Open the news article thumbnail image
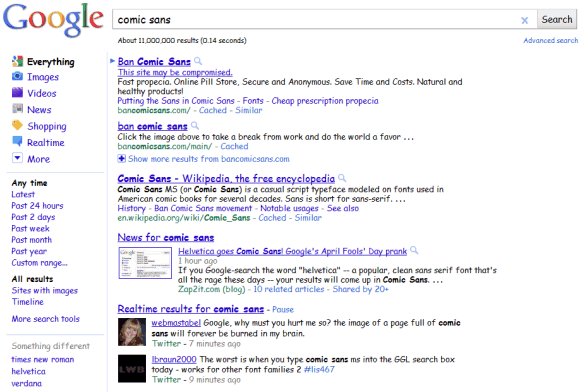This screenshot has height=392, width=580. click(145, 263)
